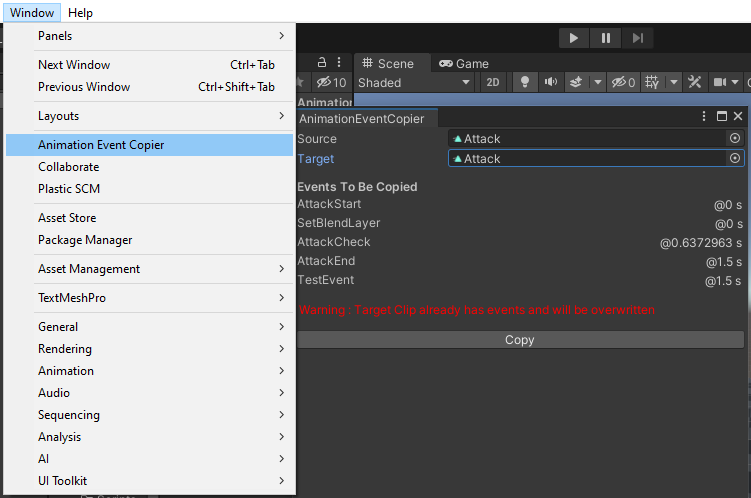
Task: Toggle 2D view mode
Action: point(493,82)
